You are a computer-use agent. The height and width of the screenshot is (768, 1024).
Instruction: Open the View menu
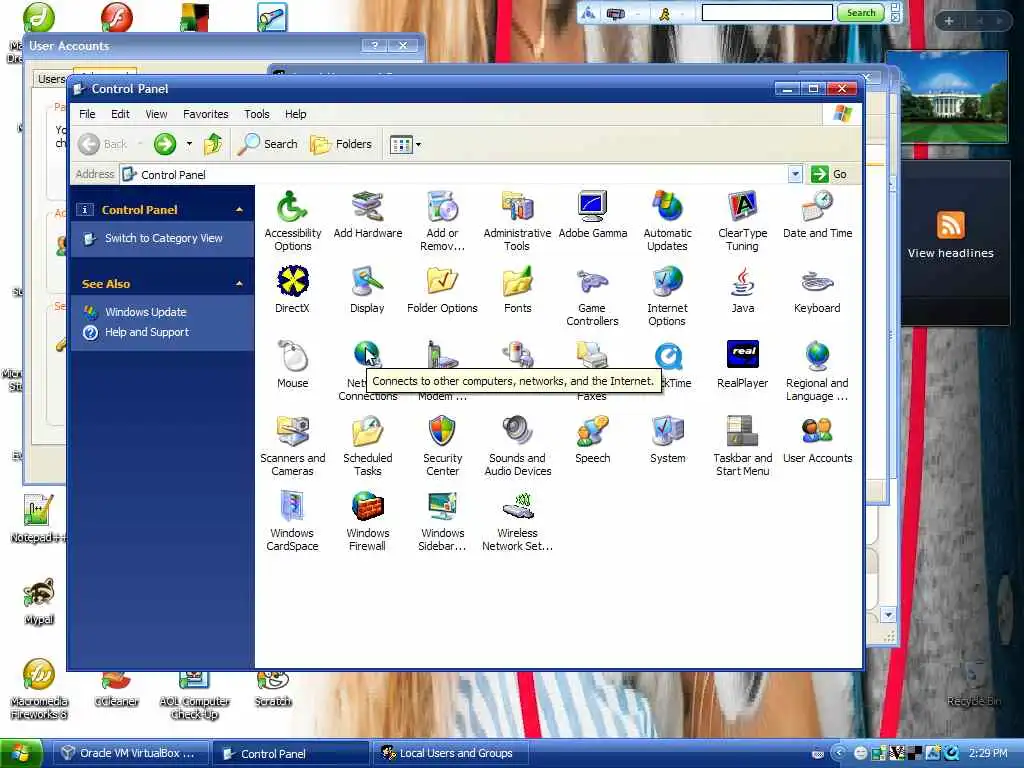[156, 114]
